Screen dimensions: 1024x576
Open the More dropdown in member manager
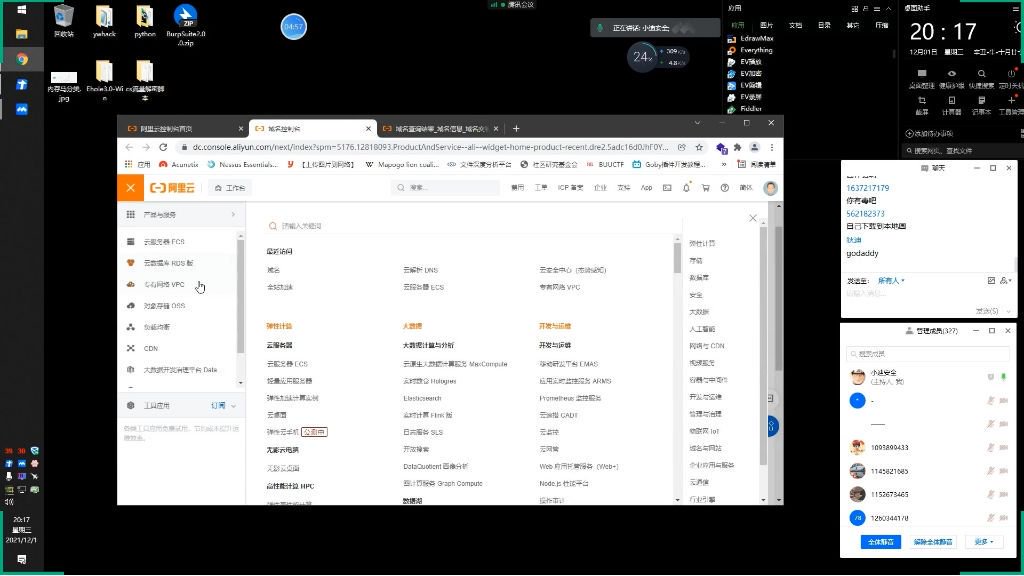[984, 542]
